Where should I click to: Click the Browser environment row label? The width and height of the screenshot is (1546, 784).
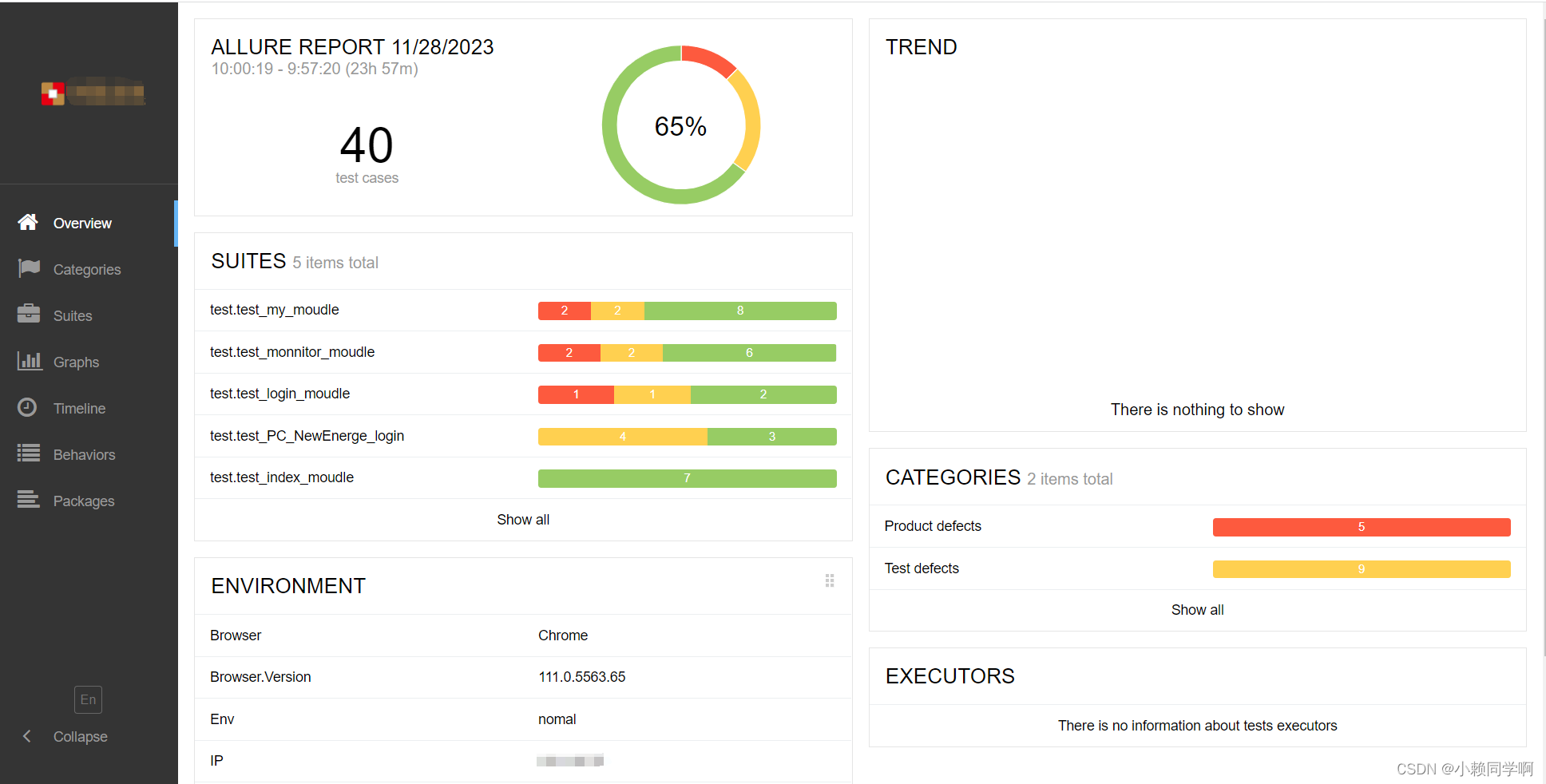pos(236,636)
